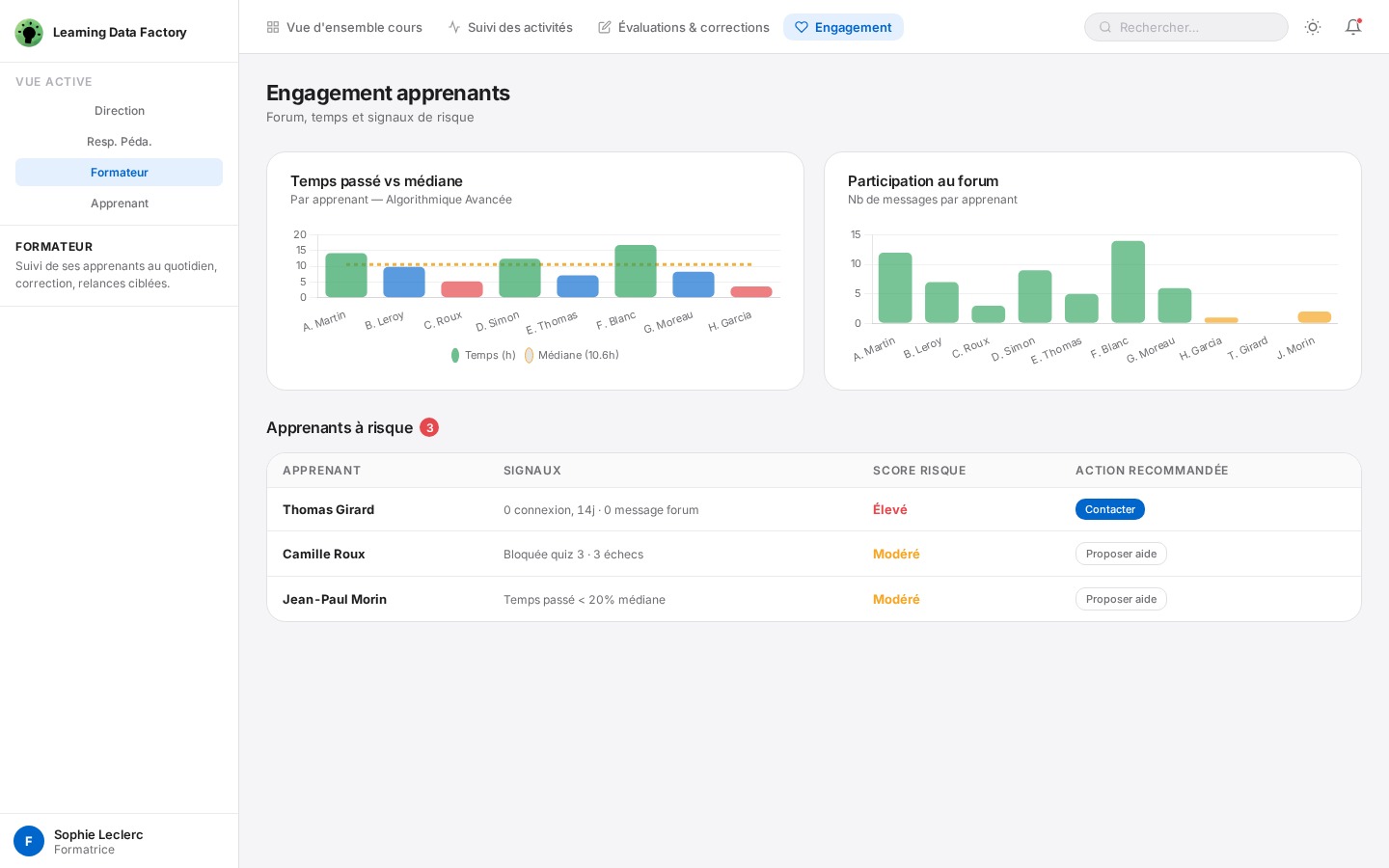Viewport: 1389px width, 868px height.
Task: Focus the Rechercher search field
Action: 1196,27
